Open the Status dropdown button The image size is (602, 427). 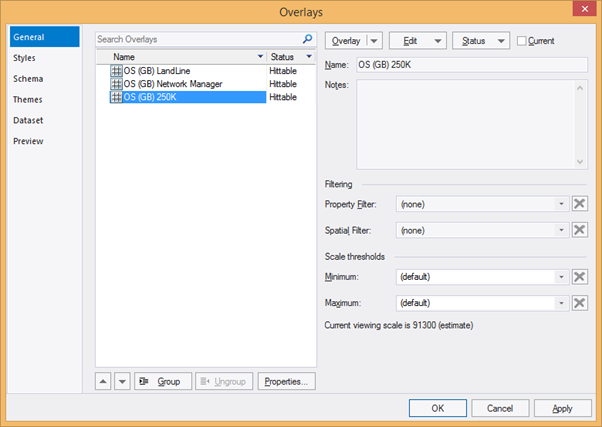click(481, 41)
